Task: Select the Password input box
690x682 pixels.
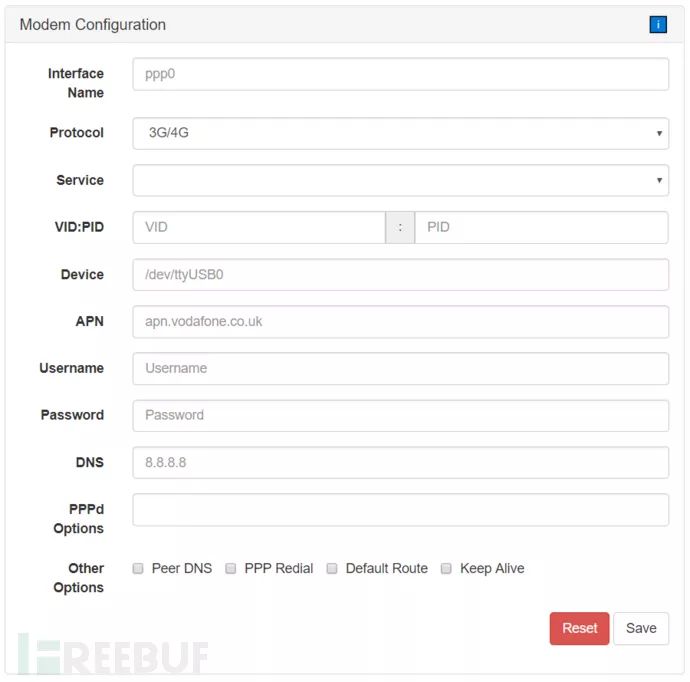Action: pyautogui.click(x=400, y=416)
